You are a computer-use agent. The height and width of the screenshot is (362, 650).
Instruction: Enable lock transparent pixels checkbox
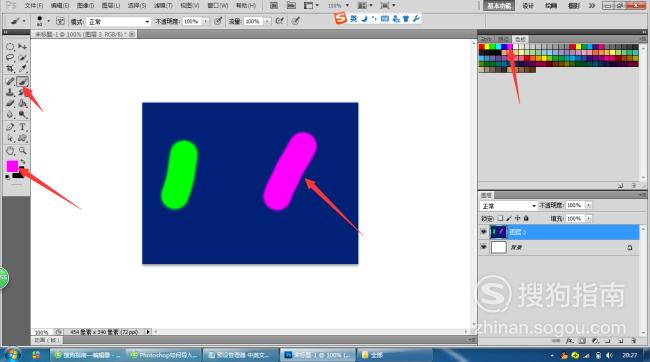pyautogui.click(x=500, y=218)
